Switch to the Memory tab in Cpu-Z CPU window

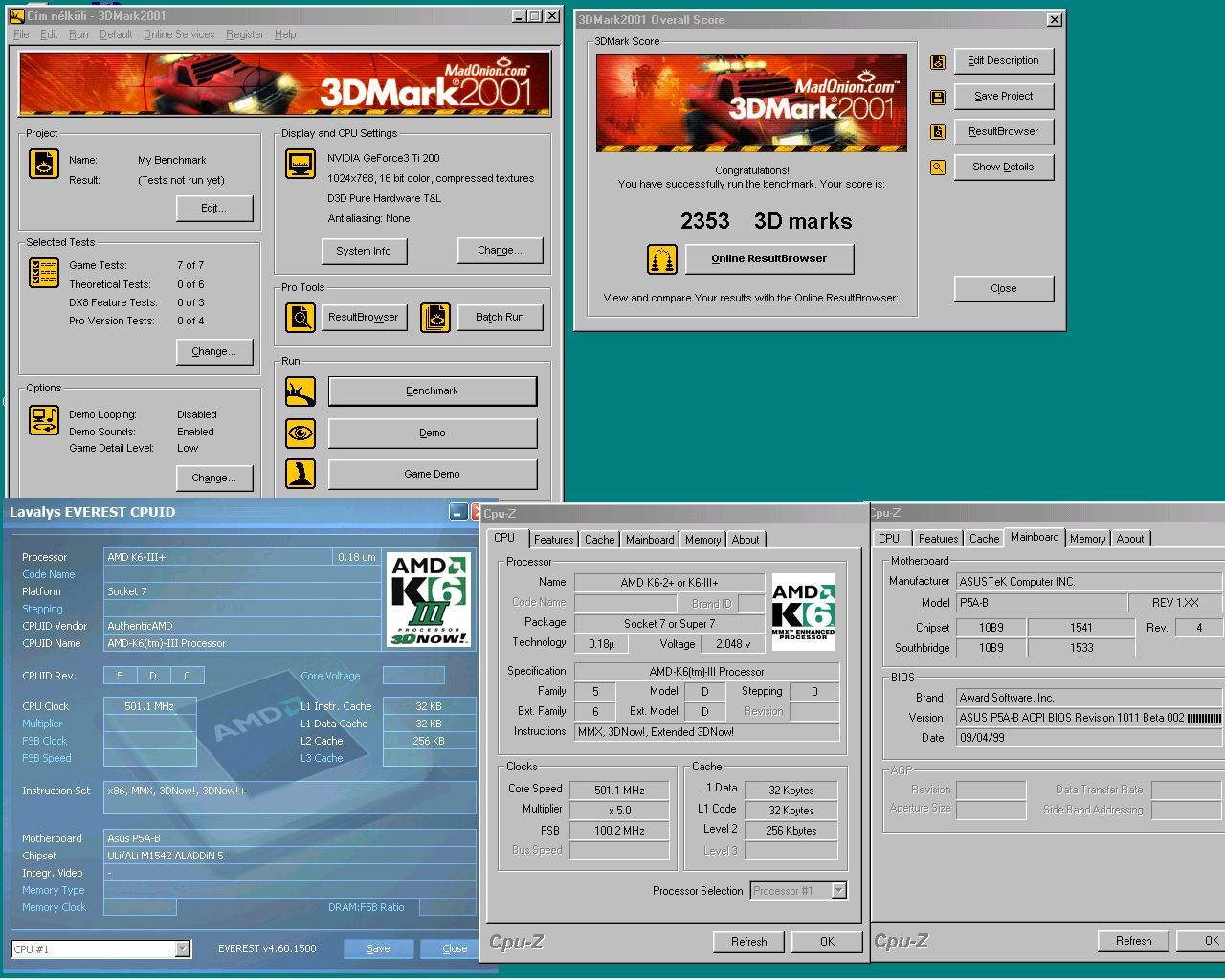(x=702, y=540)
